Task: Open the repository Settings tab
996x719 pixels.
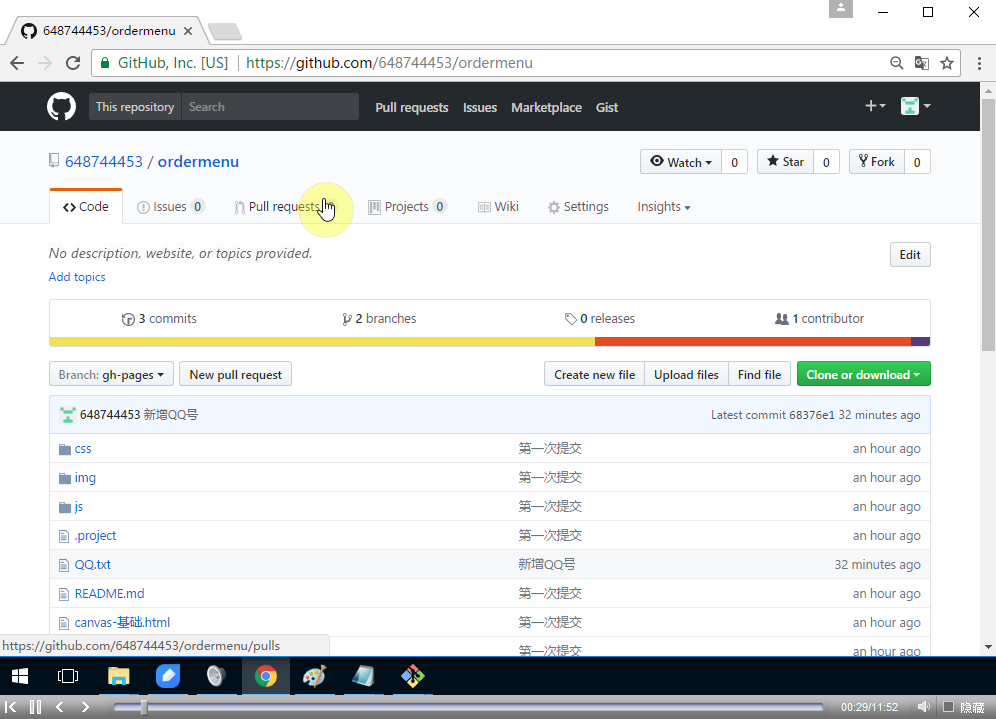Action: click(578, 207)
